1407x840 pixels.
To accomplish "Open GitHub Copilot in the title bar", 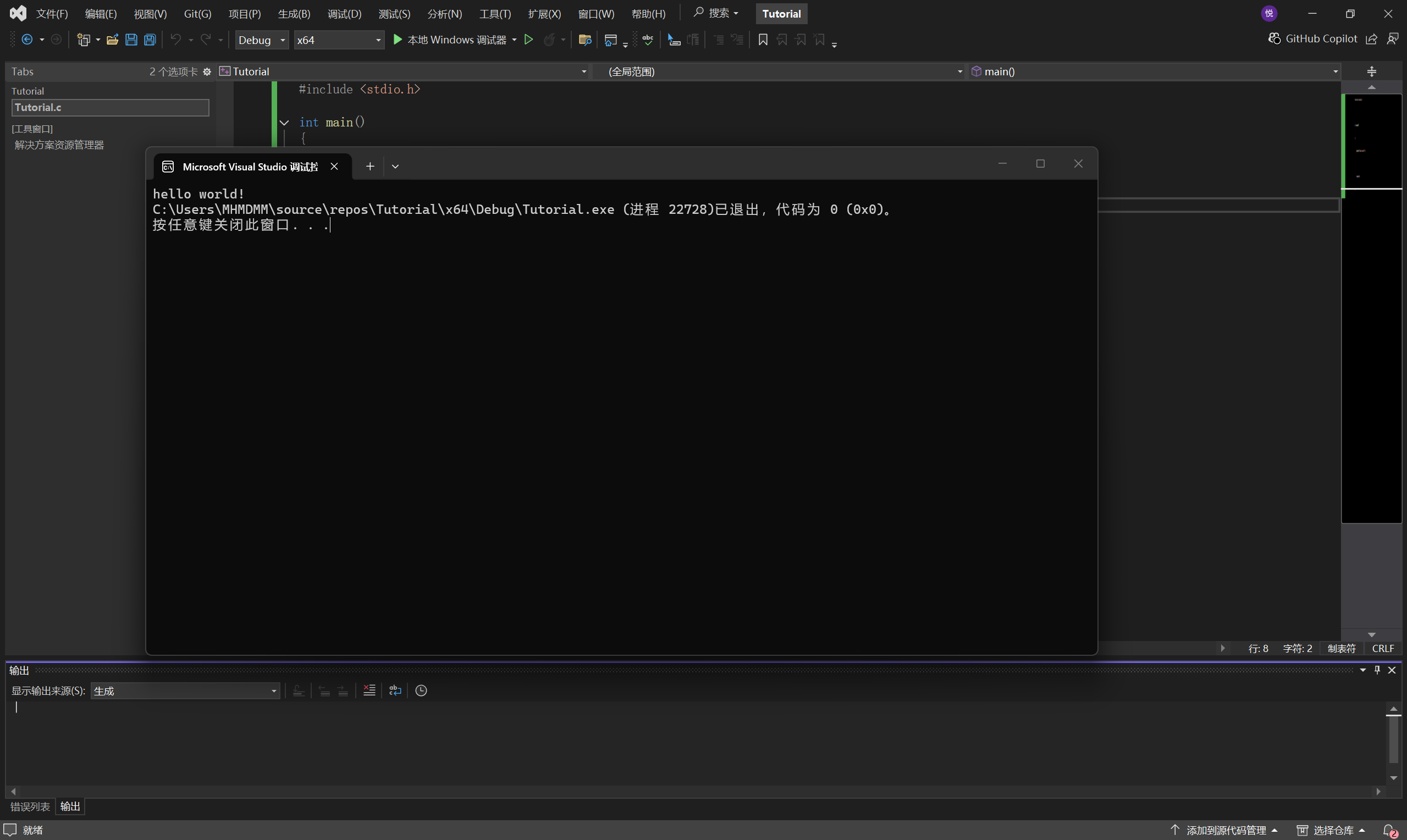I will (x=1312, y=38).
